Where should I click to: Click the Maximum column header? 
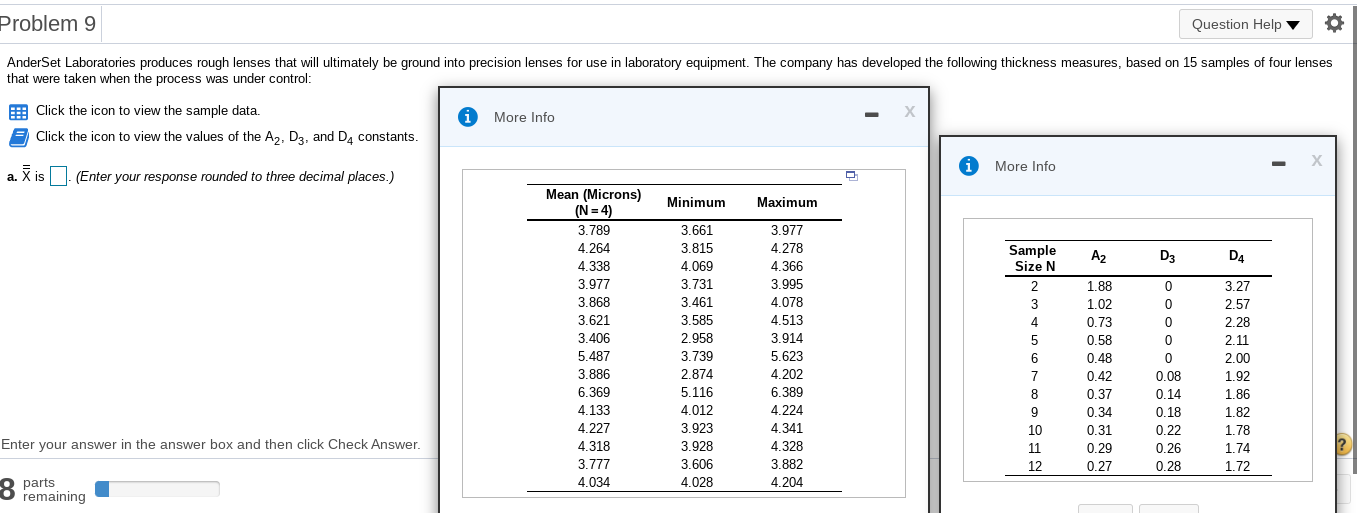(787, 202)
